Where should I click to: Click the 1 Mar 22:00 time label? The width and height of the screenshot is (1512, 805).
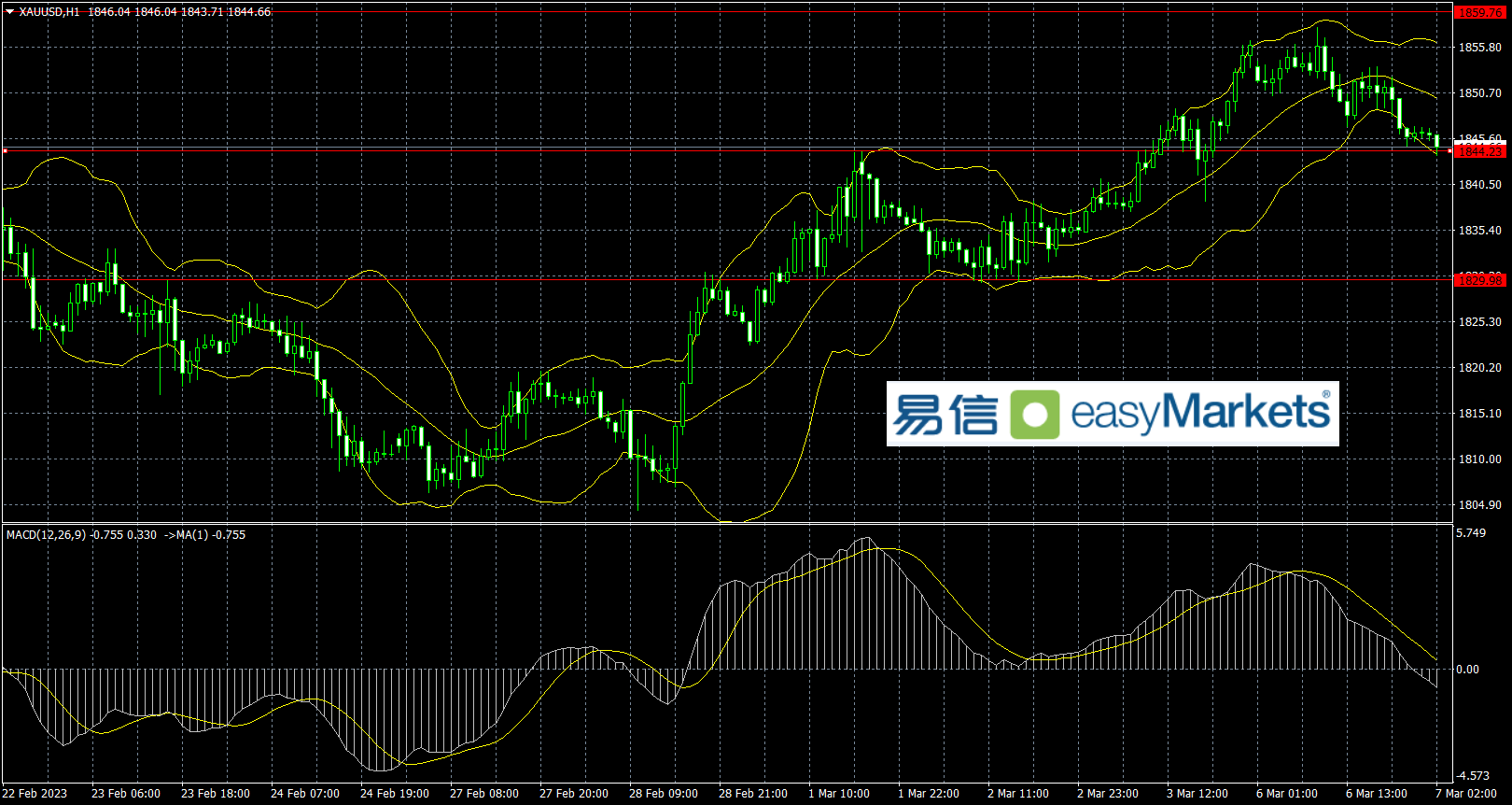tap(929, 794)
